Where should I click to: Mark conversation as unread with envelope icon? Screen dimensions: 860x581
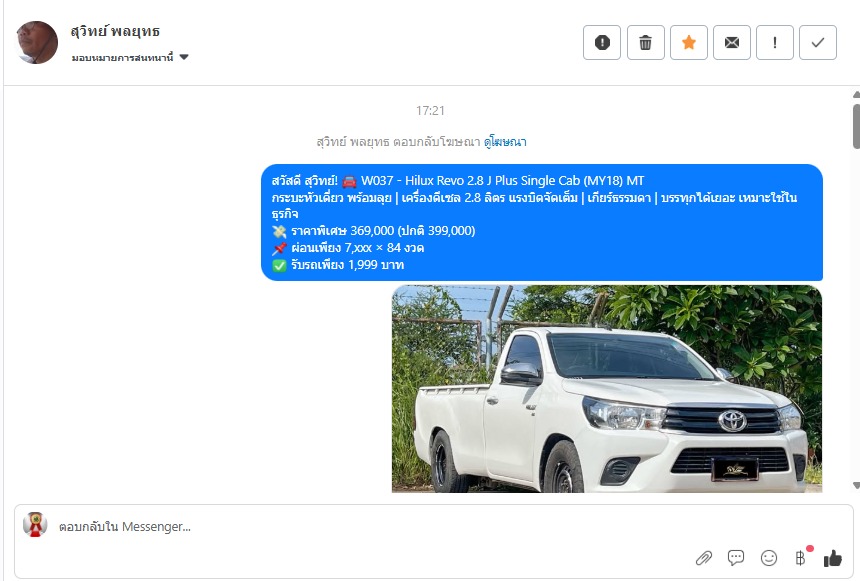[x=732, y=42]
